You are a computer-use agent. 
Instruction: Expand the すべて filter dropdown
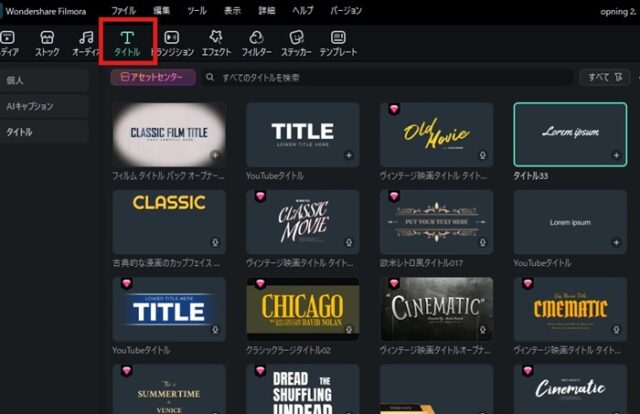[604, 77]
